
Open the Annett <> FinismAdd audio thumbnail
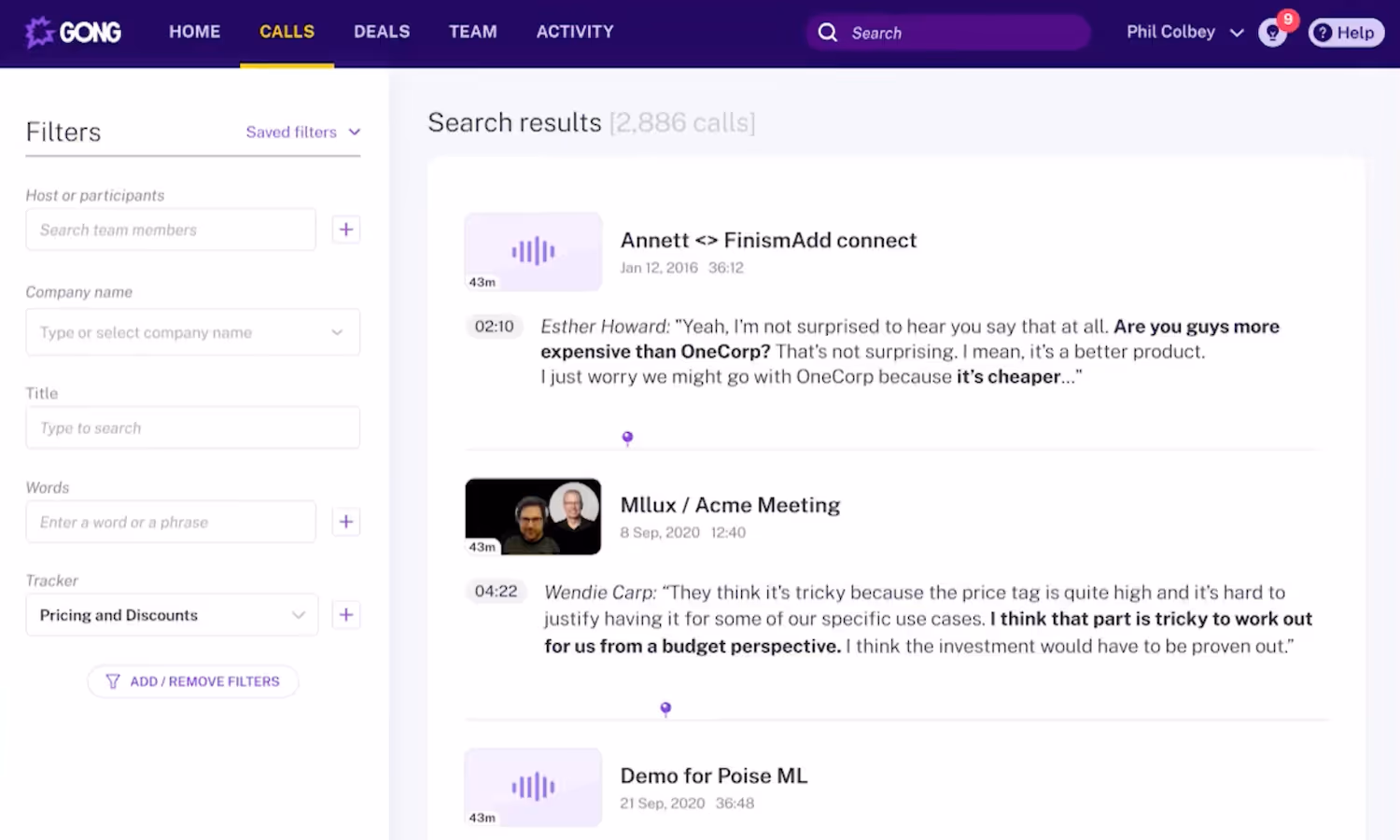[533, 252]
